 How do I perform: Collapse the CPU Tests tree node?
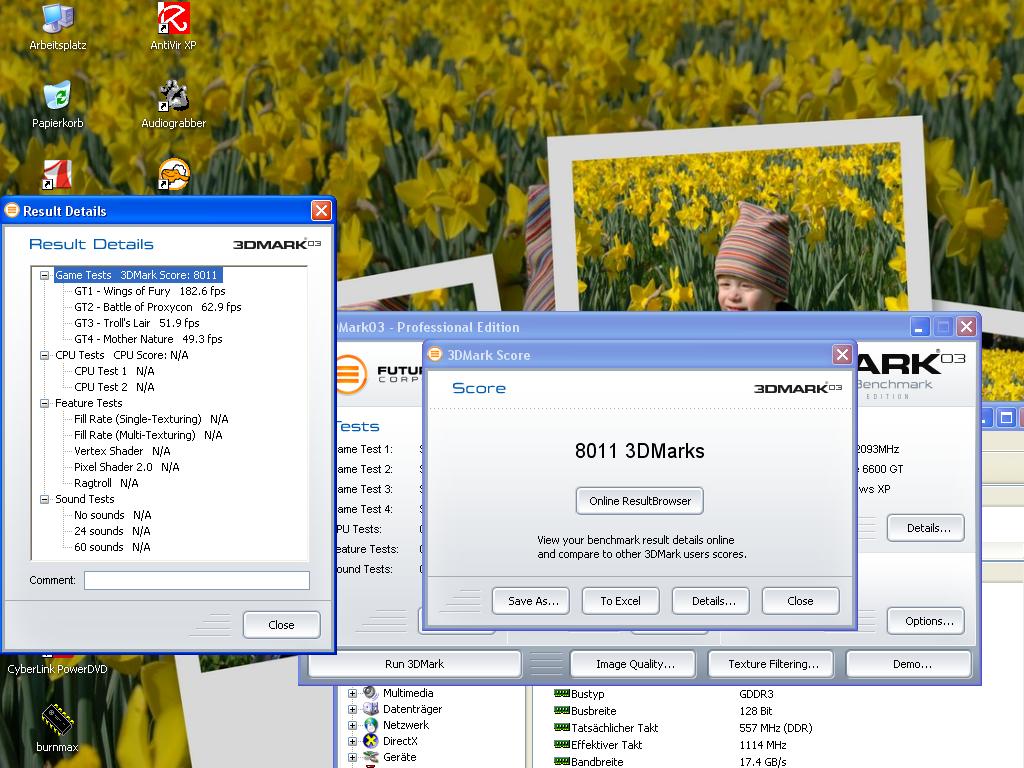coord(44,355)
